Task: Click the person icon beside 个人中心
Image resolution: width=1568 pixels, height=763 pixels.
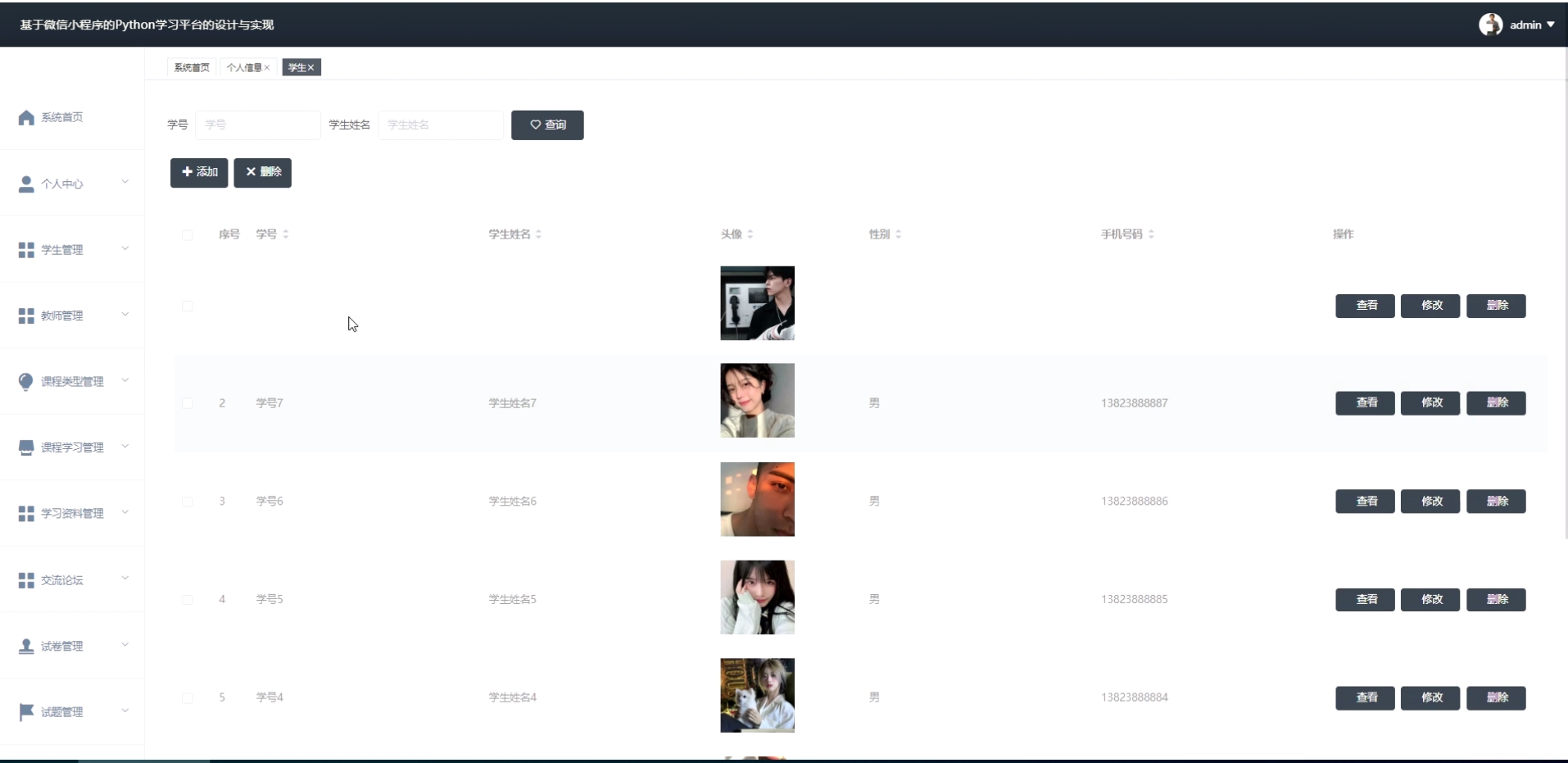Action: coord(26,184)
